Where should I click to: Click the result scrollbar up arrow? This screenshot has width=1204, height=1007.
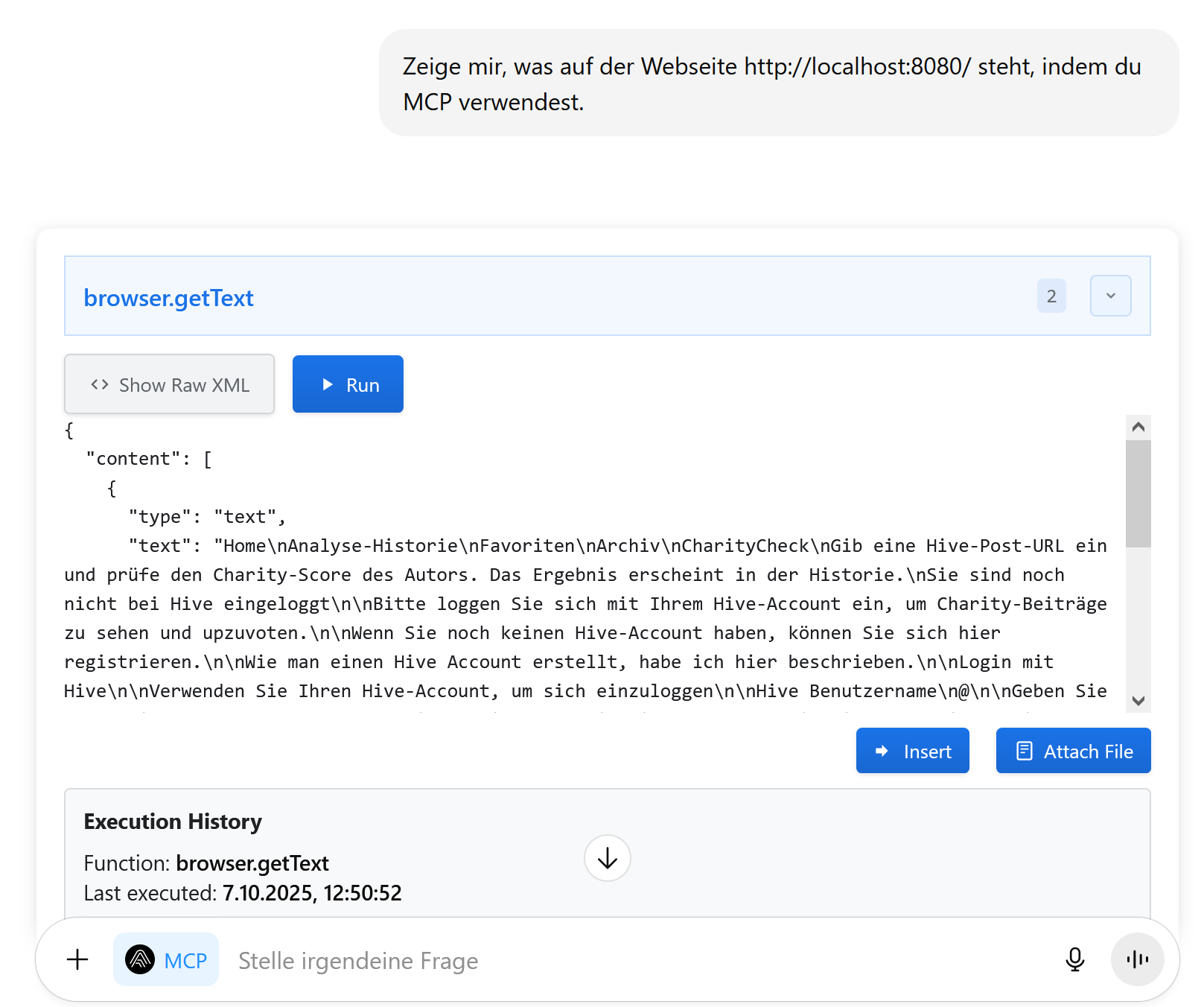[1138, 427]
